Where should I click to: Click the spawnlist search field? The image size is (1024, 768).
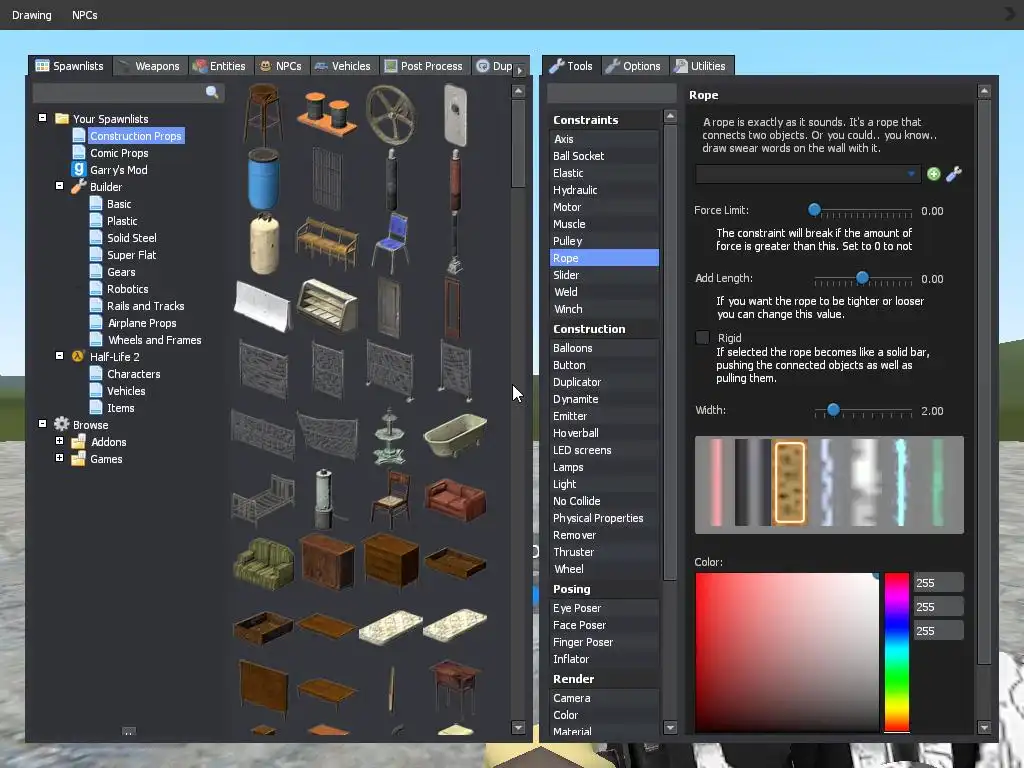(x=128, y=93)
